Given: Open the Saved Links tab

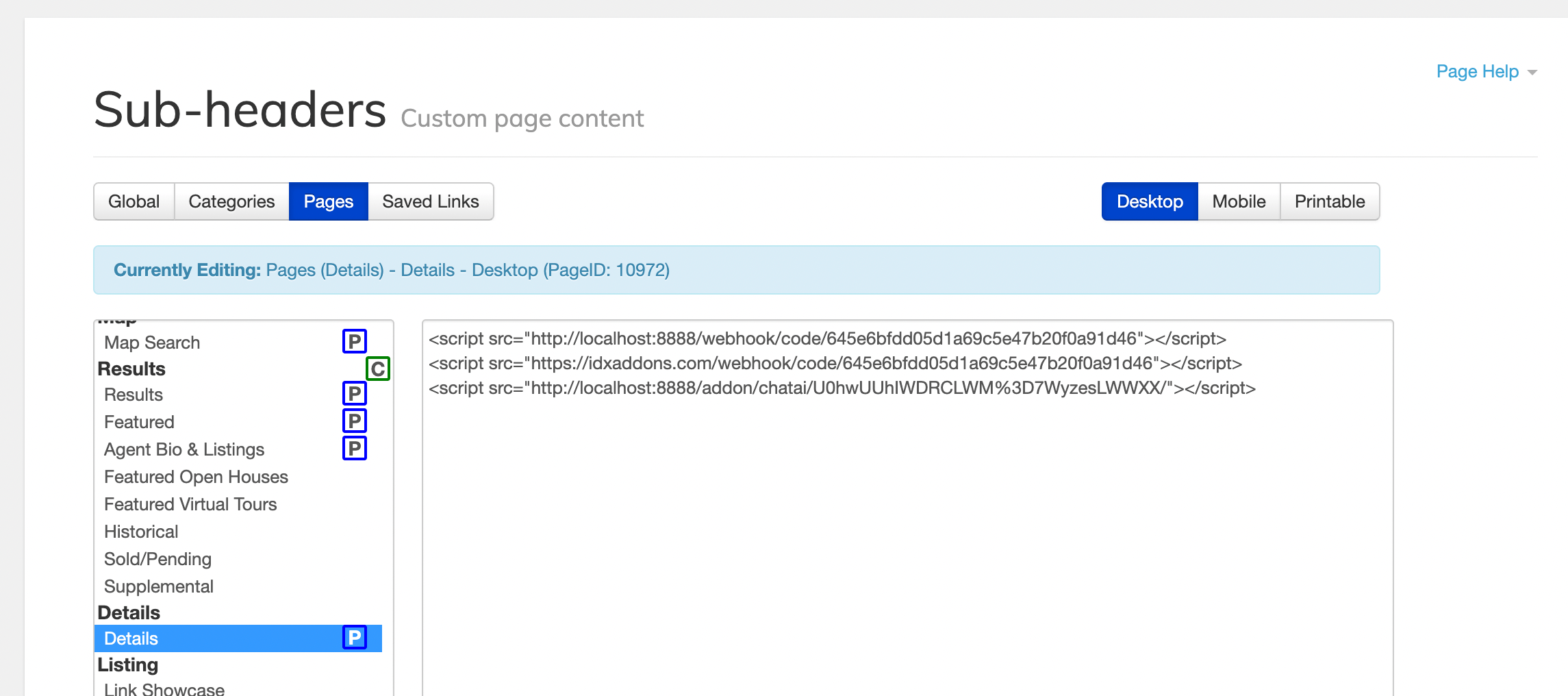Looking at the screenshot, I should (430, 201).
